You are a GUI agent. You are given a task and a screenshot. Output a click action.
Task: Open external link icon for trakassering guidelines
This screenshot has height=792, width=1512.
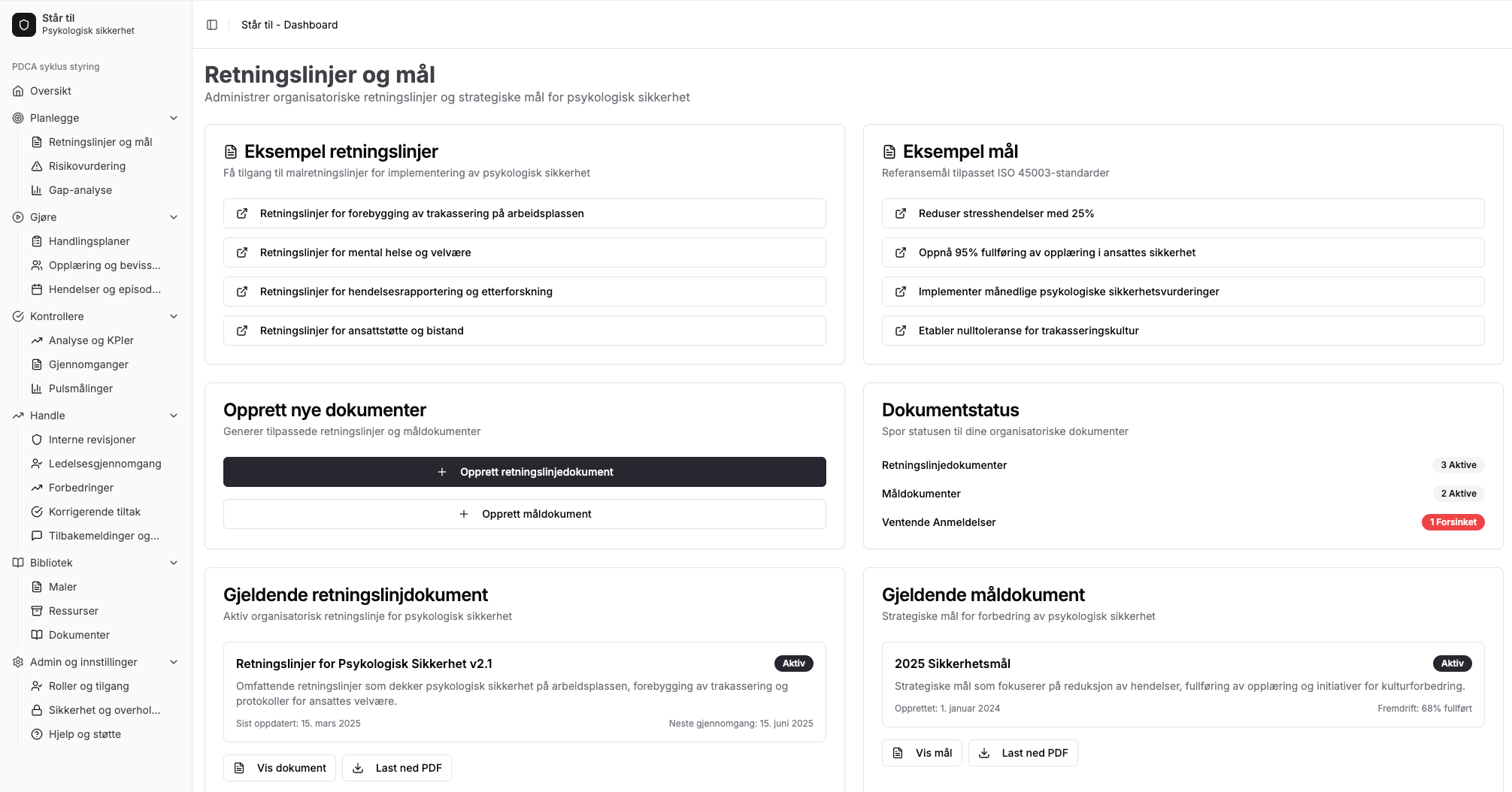[242, 213]
